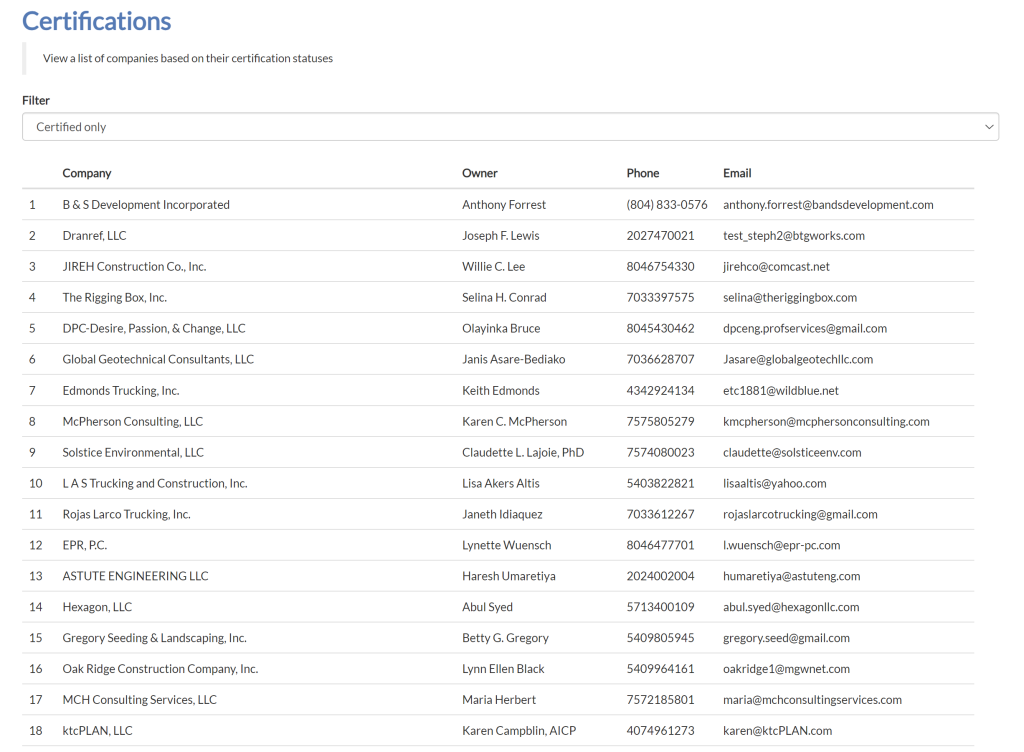Viewport: 1024px width, 752px height.
Task: Click owner name Selina H. Conrad
Action: click(504, 298)
